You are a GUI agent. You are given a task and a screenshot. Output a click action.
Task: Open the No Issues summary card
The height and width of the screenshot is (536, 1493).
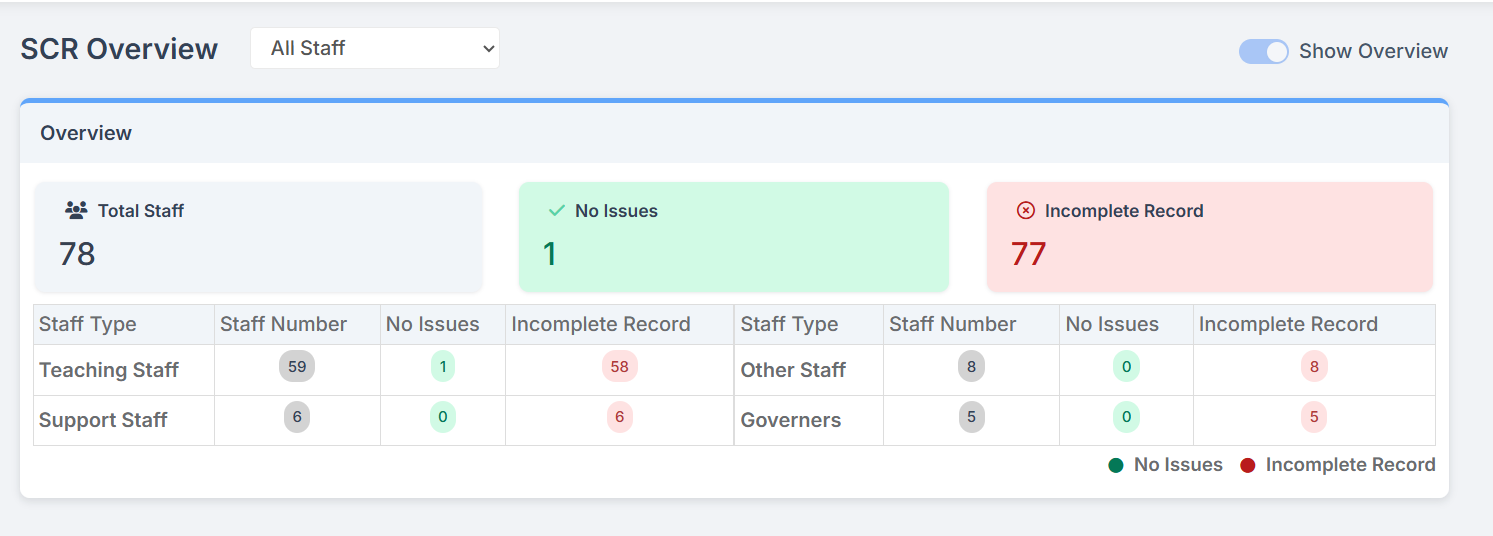tap(733, 237)
